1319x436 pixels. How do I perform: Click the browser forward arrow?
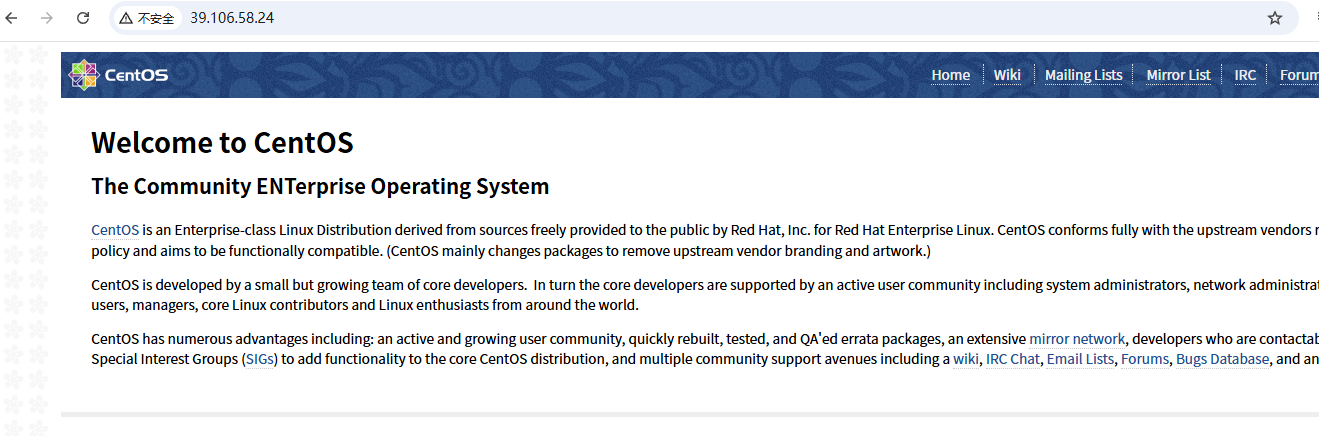(47, 18)
